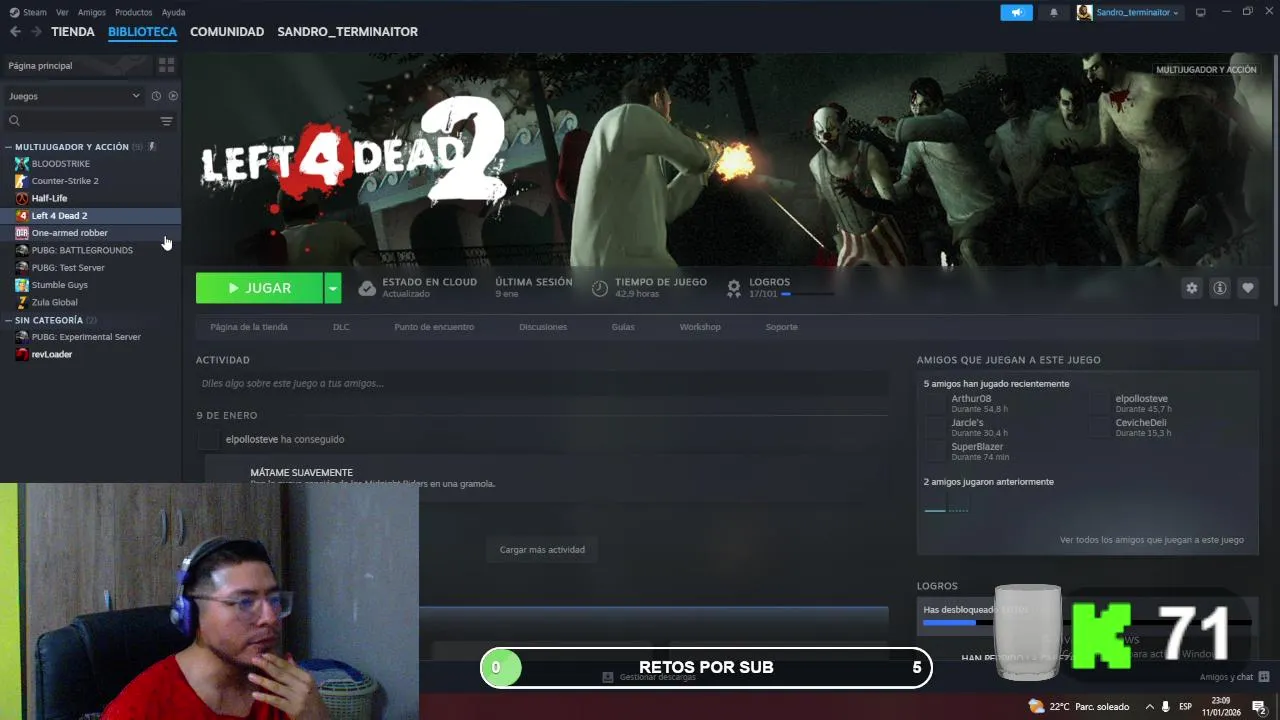Select Zula Global in the library

tap(54, 302)
